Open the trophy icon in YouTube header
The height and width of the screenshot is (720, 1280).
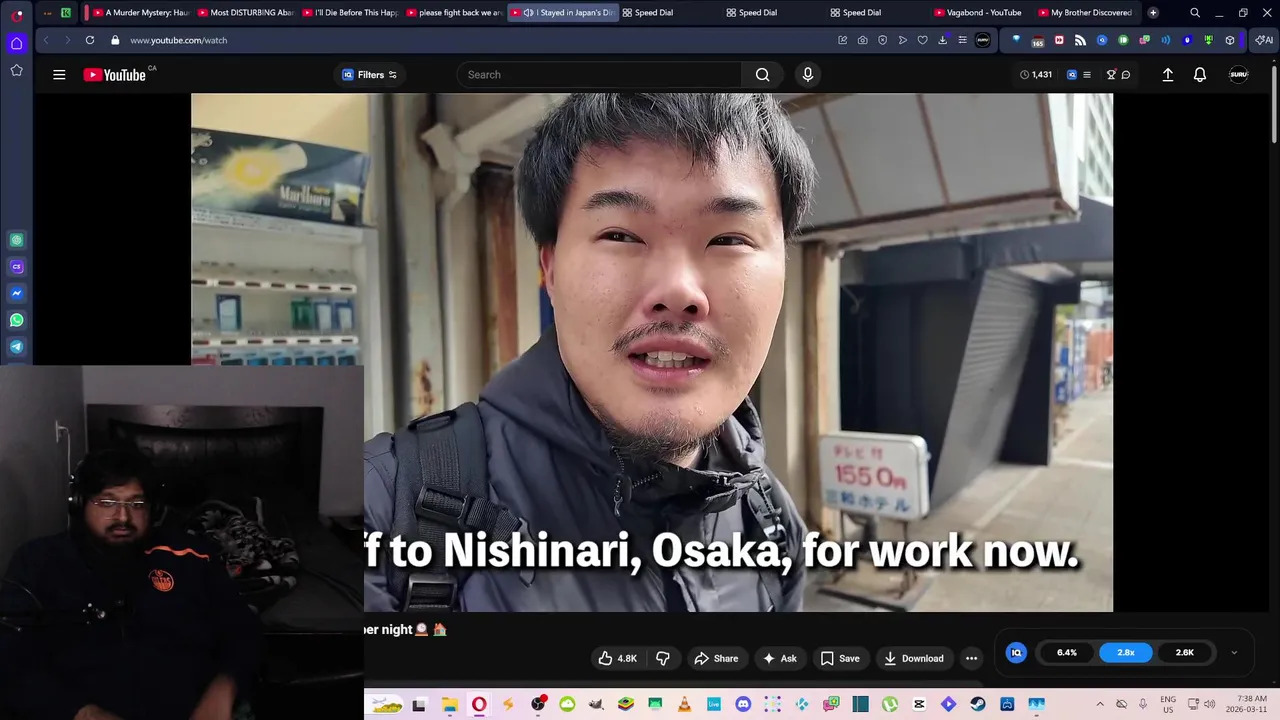[x=1111, y=75]
